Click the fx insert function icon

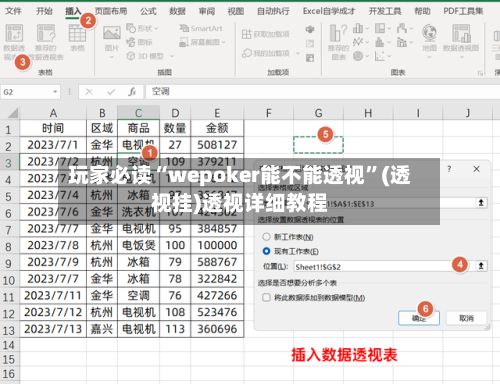click(132, 92)
